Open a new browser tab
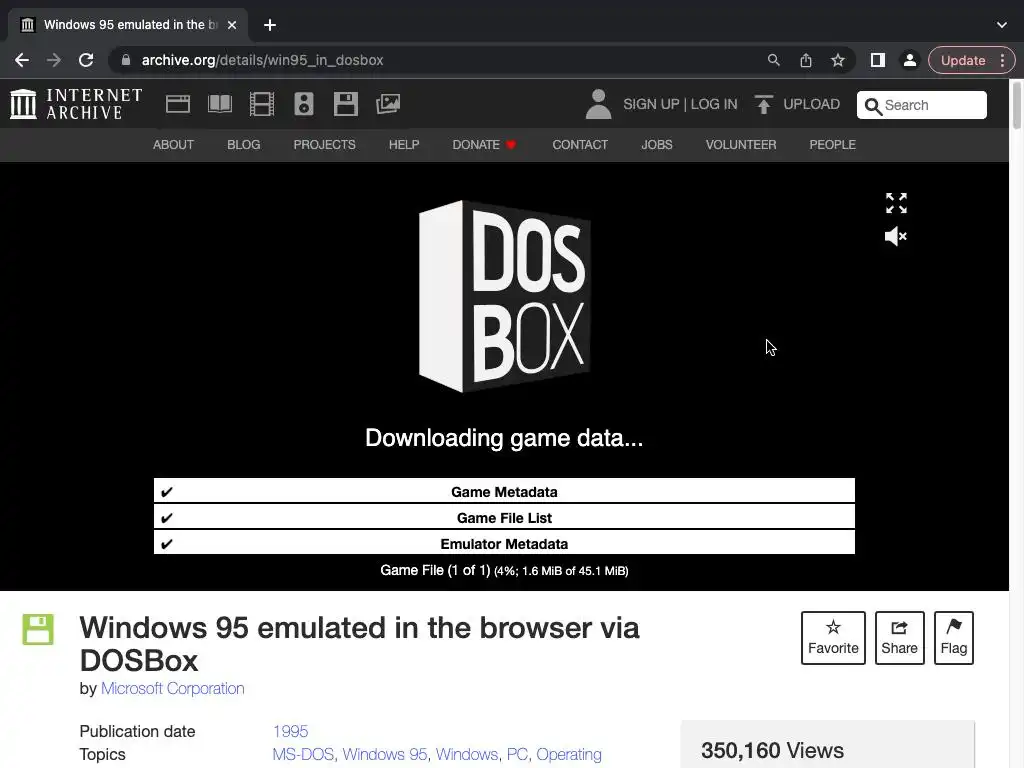The height and width of the screenshot is (768, 1024). coord(270,25)
